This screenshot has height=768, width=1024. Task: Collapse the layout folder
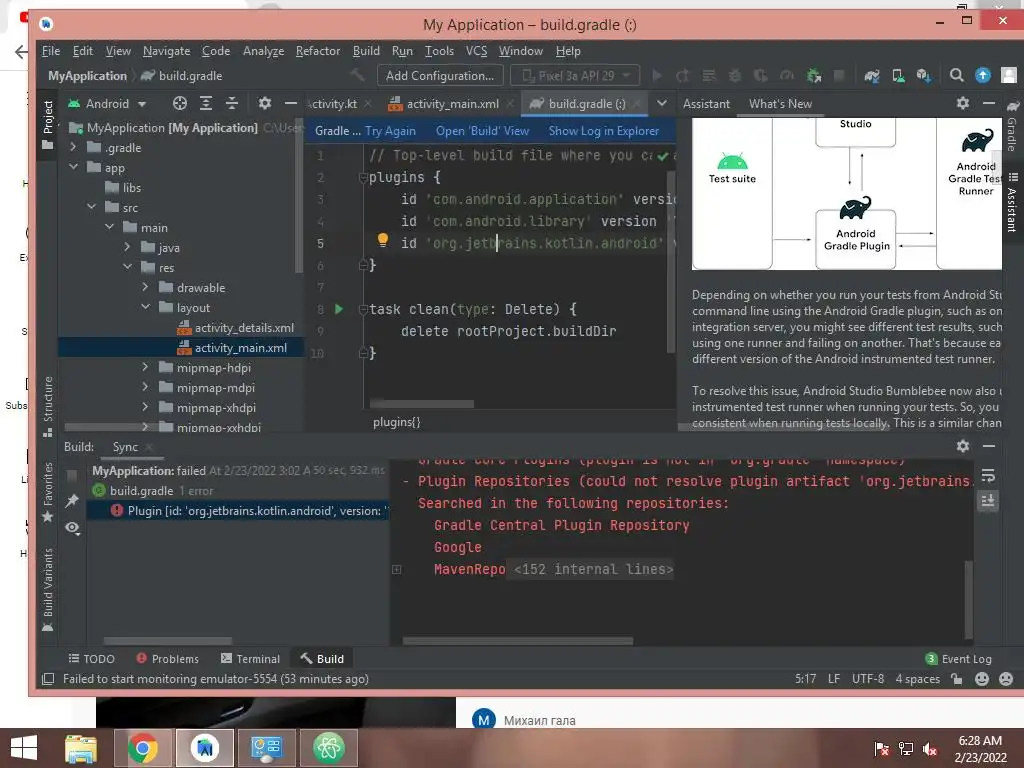[x=145, y=307]
